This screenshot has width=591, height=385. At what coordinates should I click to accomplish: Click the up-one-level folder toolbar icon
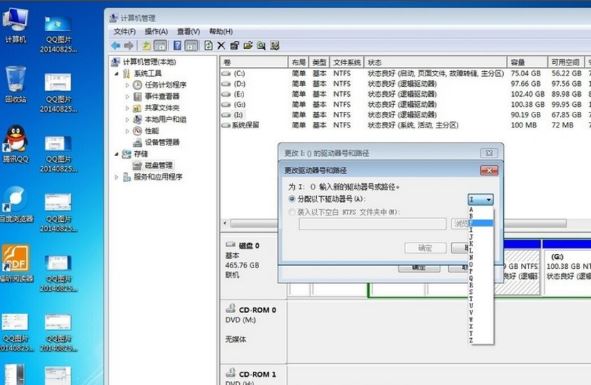click(146, 46)
